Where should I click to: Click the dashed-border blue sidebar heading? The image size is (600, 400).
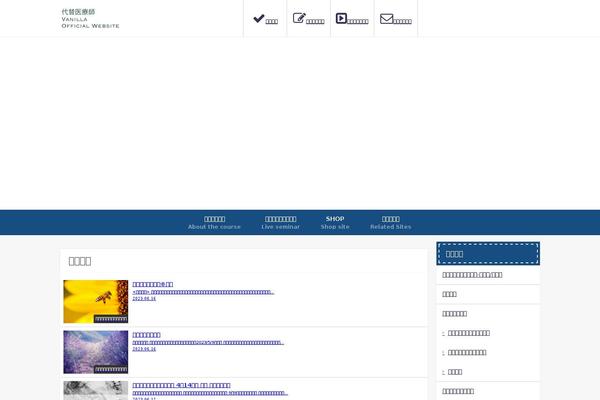click(x=488, y=253)
